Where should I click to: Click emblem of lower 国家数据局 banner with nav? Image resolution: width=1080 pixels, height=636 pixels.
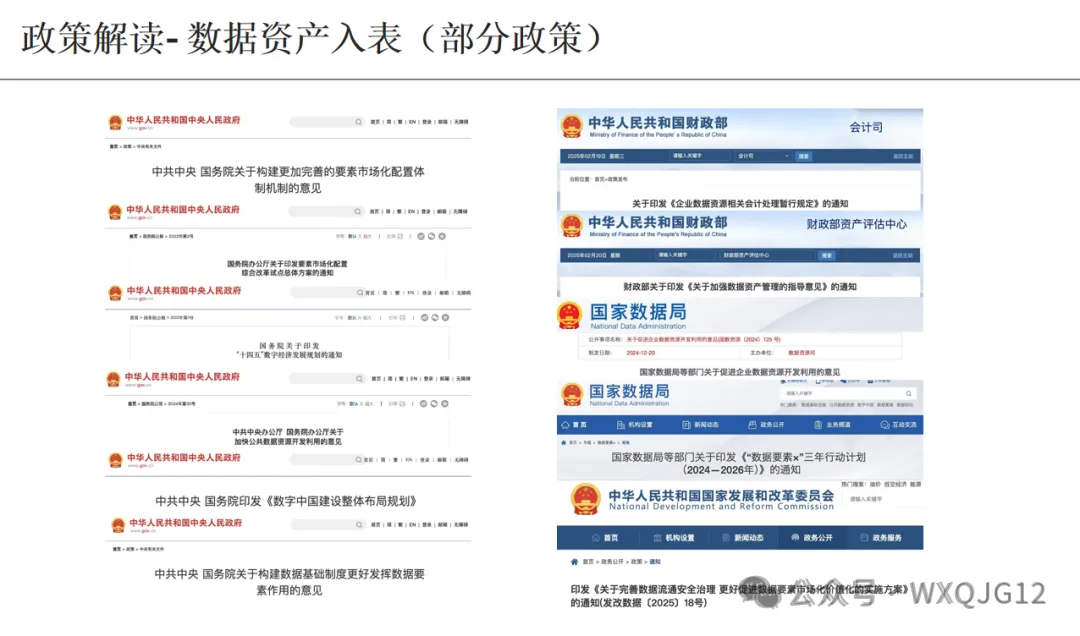[572, 394]
